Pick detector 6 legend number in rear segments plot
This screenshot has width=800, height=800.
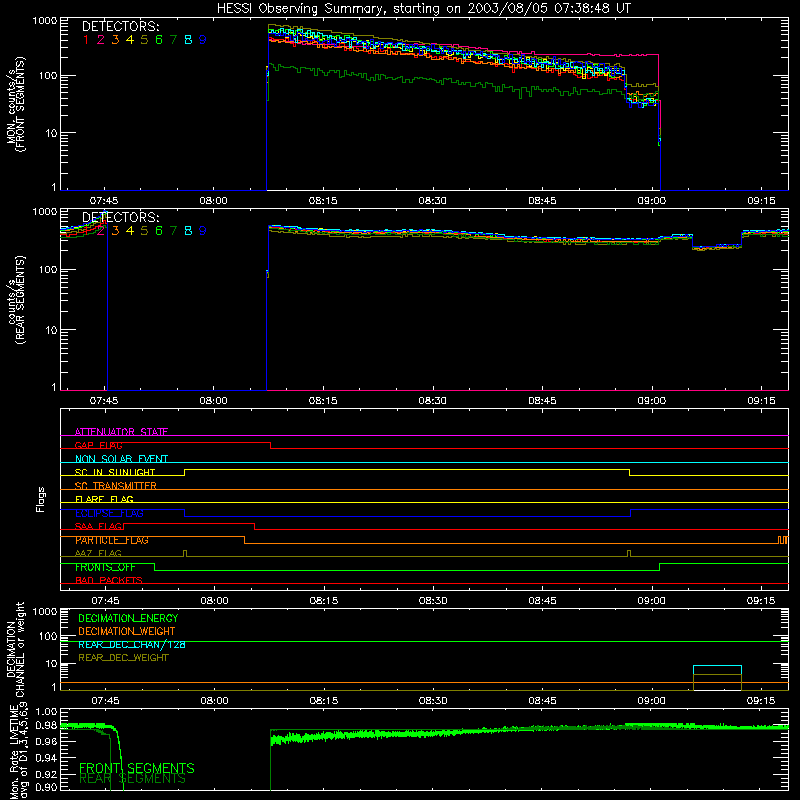coord(159,231)
